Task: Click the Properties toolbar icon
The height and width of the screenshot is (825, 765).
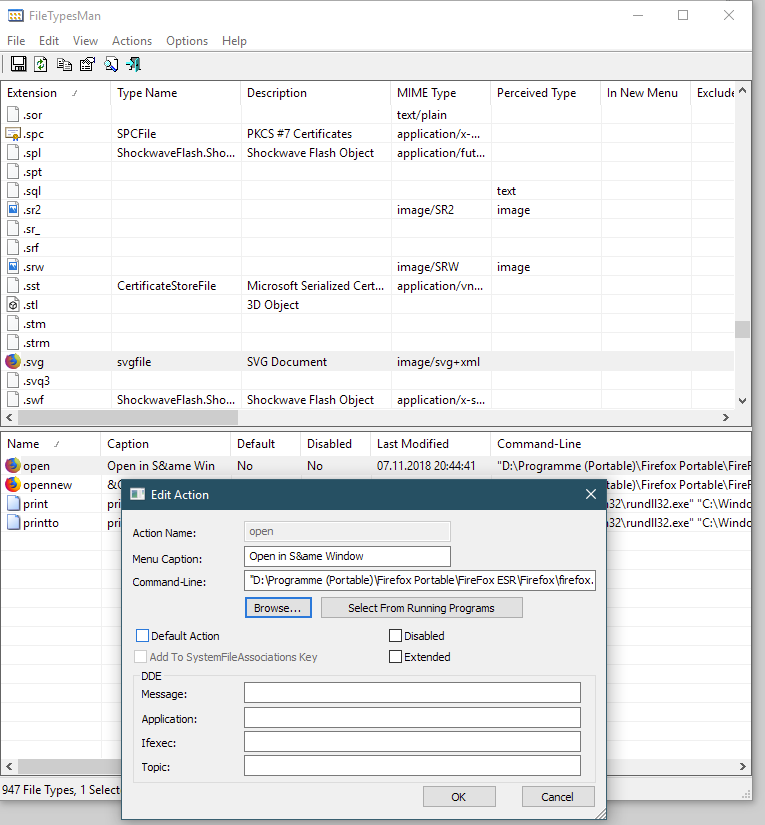Action: (87, 65)
